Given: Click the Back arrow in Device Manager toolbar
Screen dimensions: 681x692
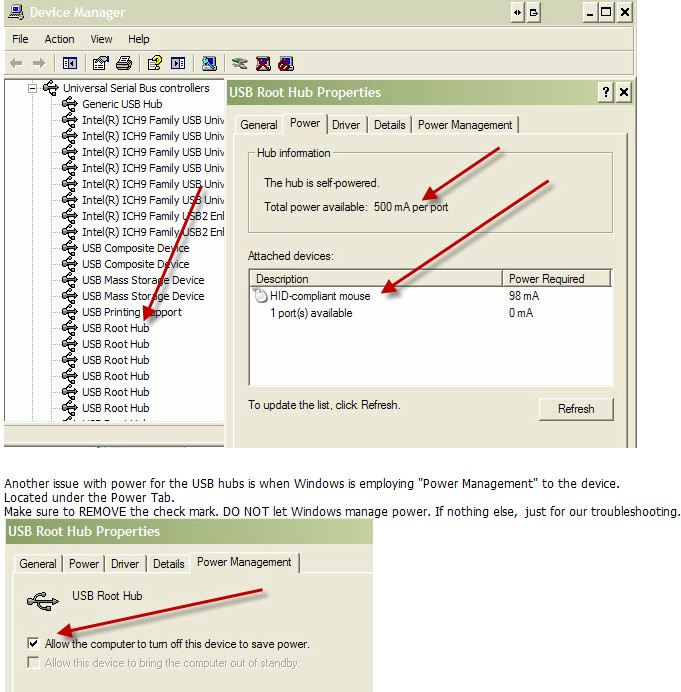Looking at the screenshot, I should (16, 64).
